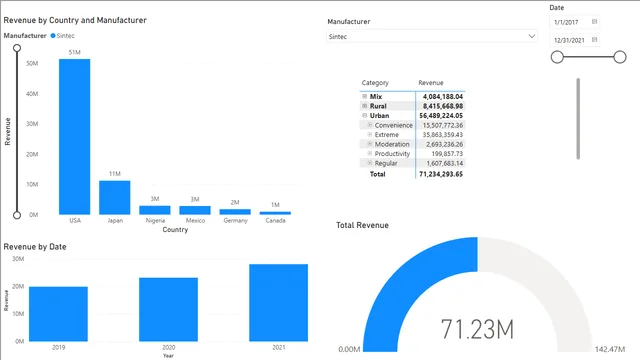This screenshot has height=360, width=640.
Task: Grab the right handle of Date slider
Action: (x=620, y=57)
